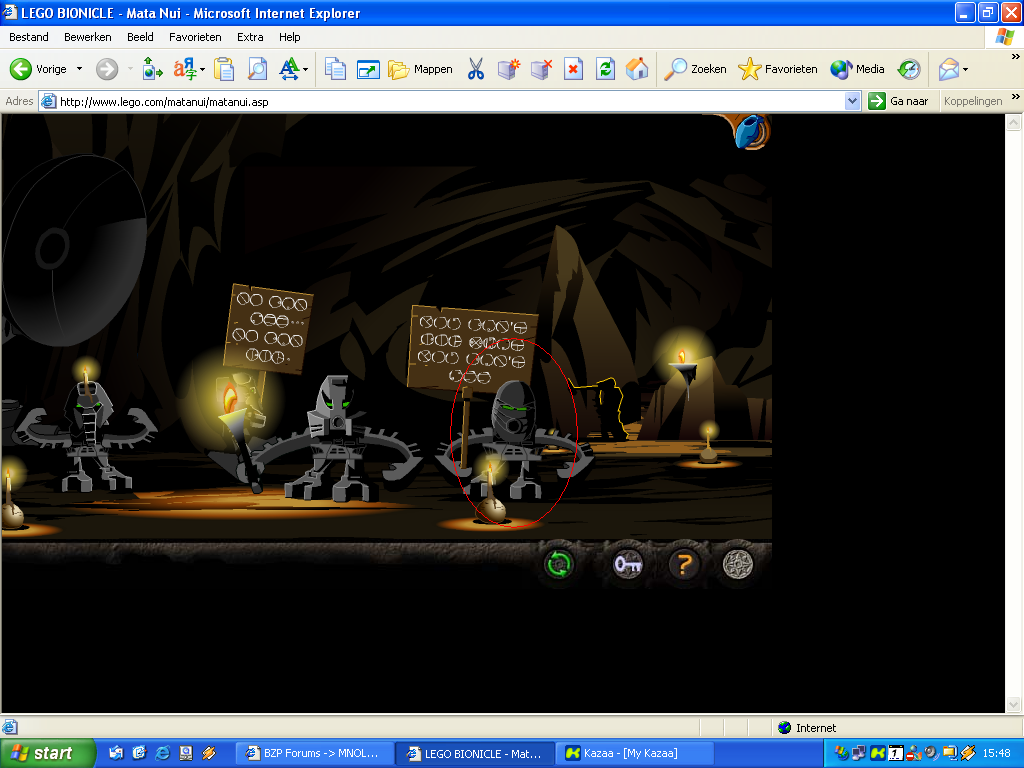This screenshot has width=1024, height=768.
Task: Open the Windows start menu
Action: point(47,753)
